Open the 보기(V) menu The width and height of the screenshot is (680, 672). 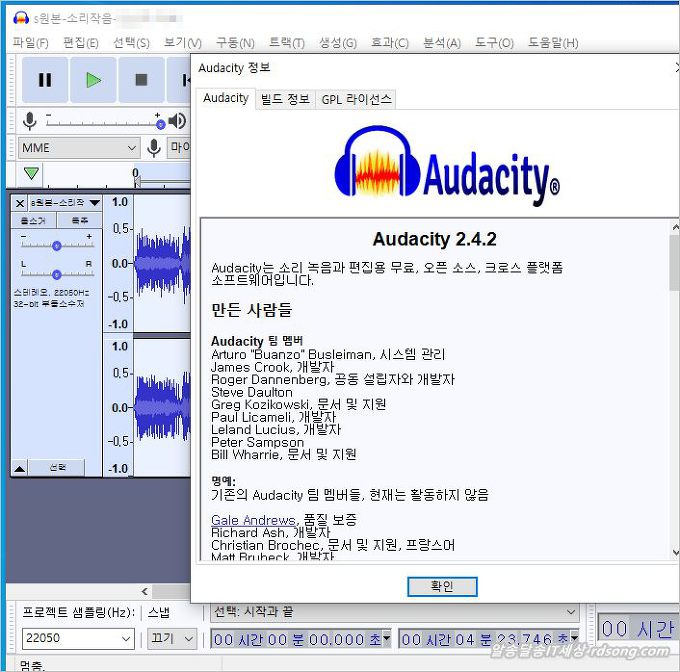click(x=183, y=42)
